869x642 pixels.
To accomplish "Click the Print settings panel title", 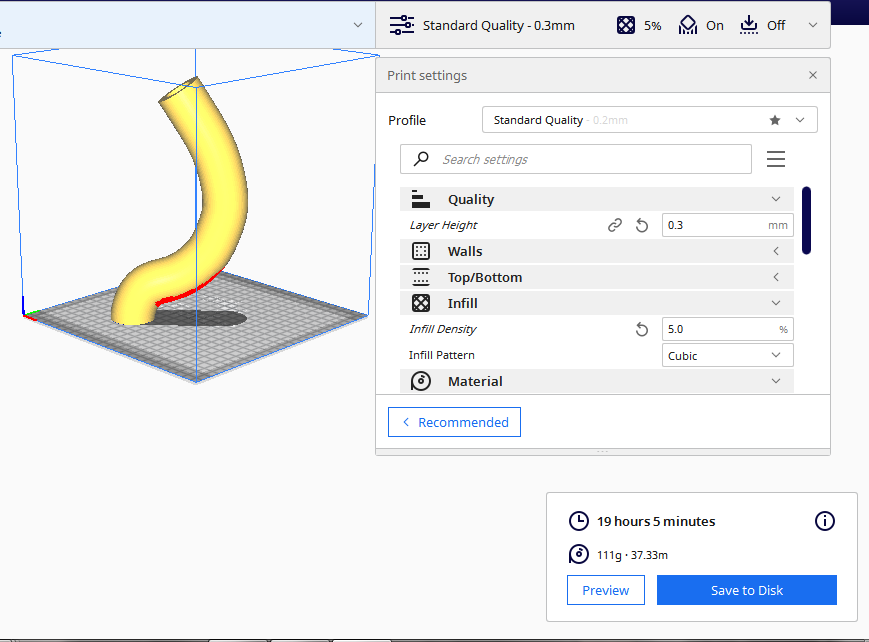I will [427, 75].
